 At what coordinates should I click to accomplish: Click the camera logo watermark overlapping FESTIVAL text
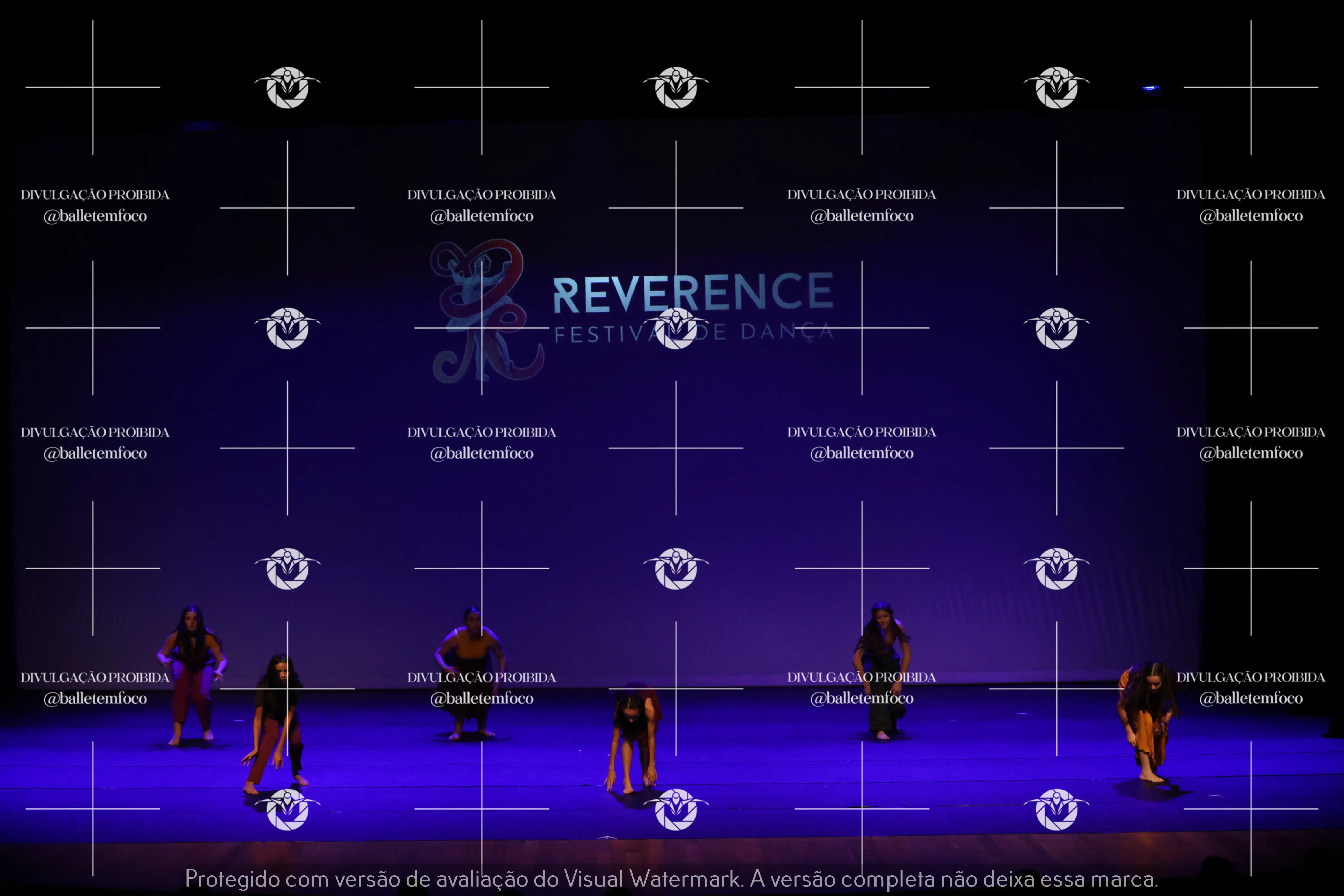tap(676, 328)
